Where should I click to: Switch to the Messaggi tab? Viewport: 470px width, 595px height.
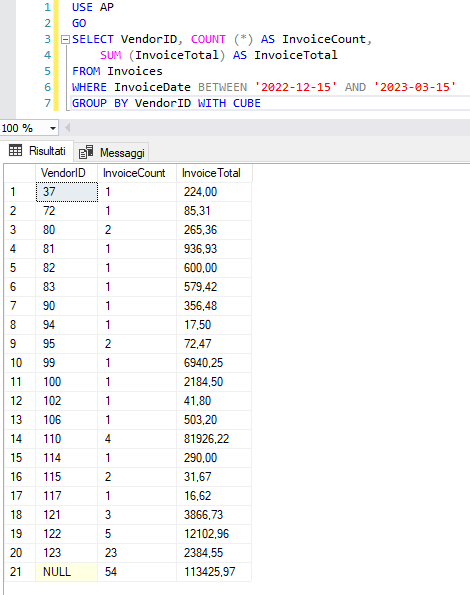(x=111, y=152)
